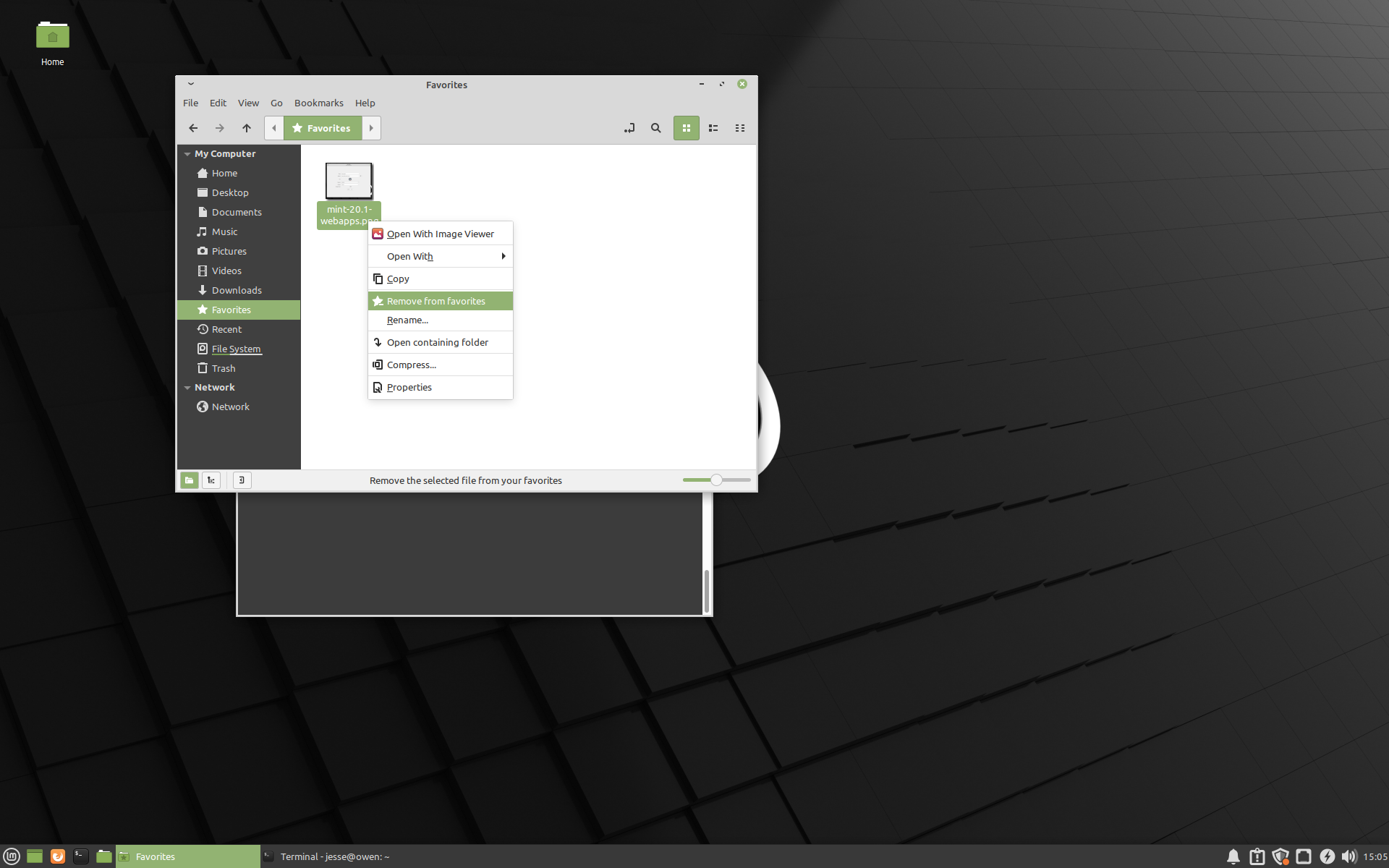Image resolution: width=1389 pixels, height=868 pixels.
Task: Select the mint-20.1-webapps.png thumbnail
Action: click(x=349, y=181)
